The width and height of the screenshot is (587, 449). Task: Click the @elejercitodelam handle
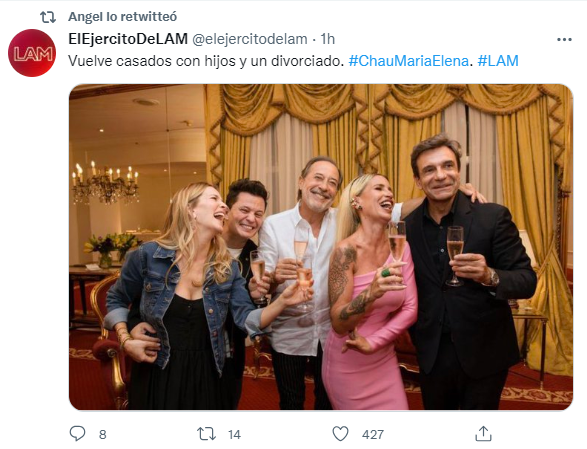[250, 39]
